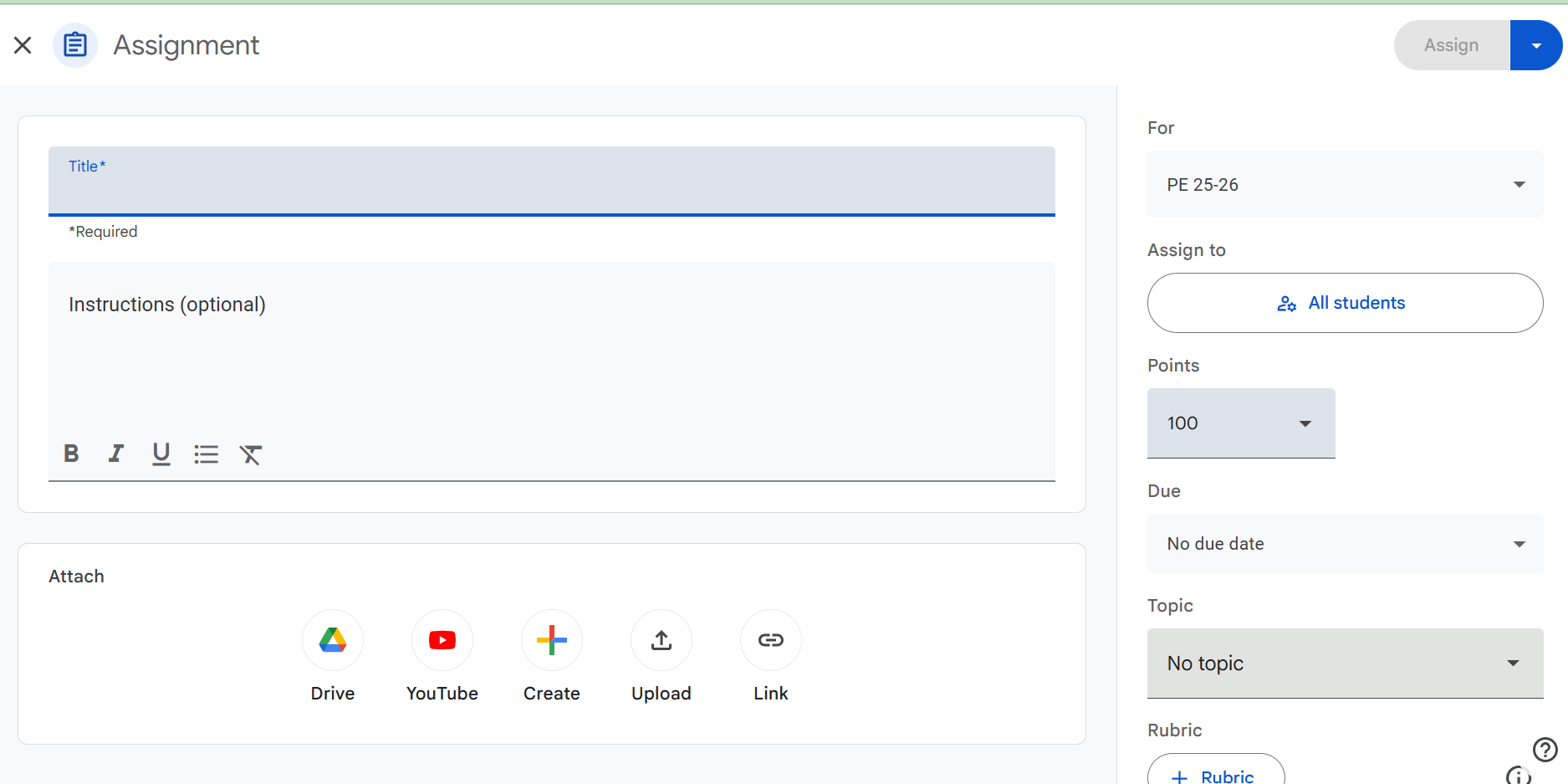1568x784 pixels.
Task: Upload a file from computer
Action: pos(661,640)
